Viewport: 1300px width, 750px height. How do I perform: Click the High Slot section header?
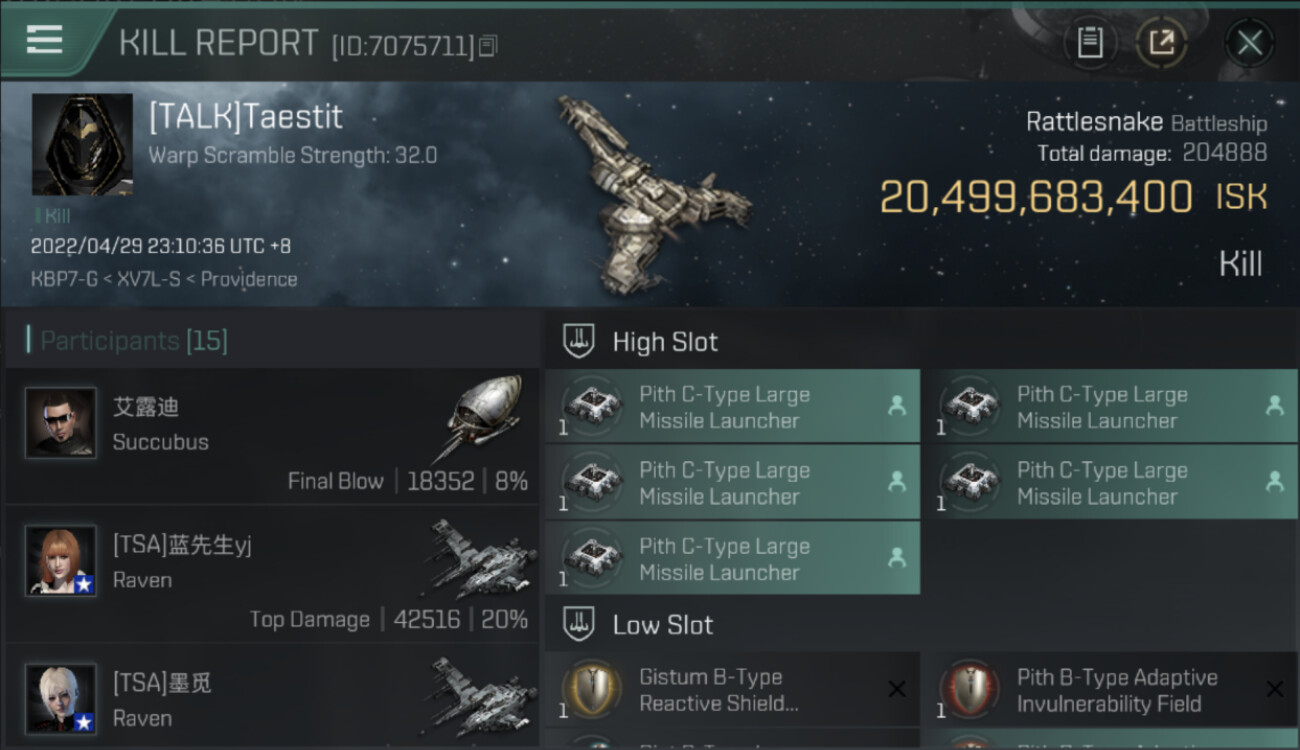click(x=665, y=342)
